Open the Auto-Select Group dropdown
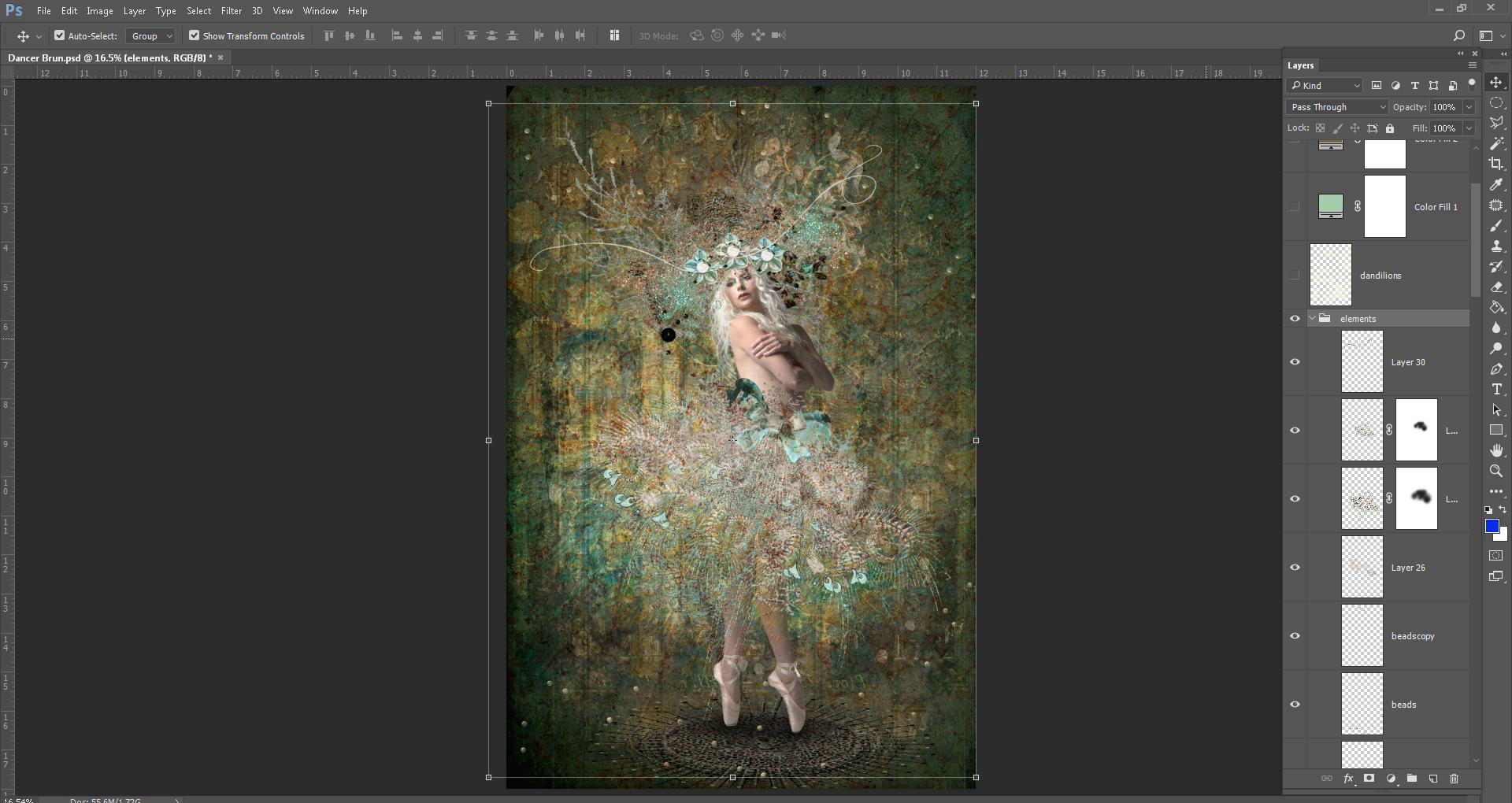 point(151,36)
